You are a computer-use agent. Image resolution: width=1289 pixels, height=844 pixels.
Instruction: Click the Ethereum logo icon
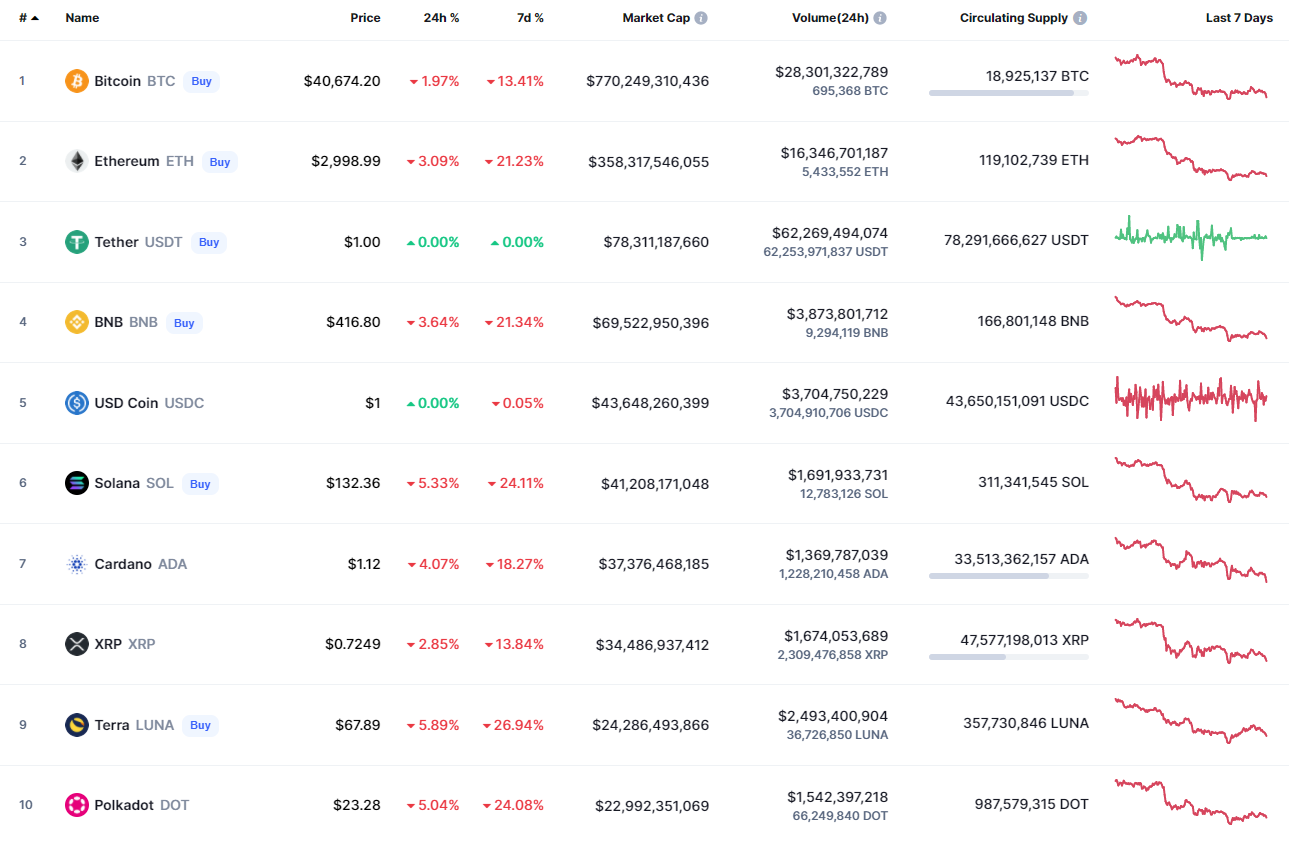pyautogui.click(x=77, y=161)
